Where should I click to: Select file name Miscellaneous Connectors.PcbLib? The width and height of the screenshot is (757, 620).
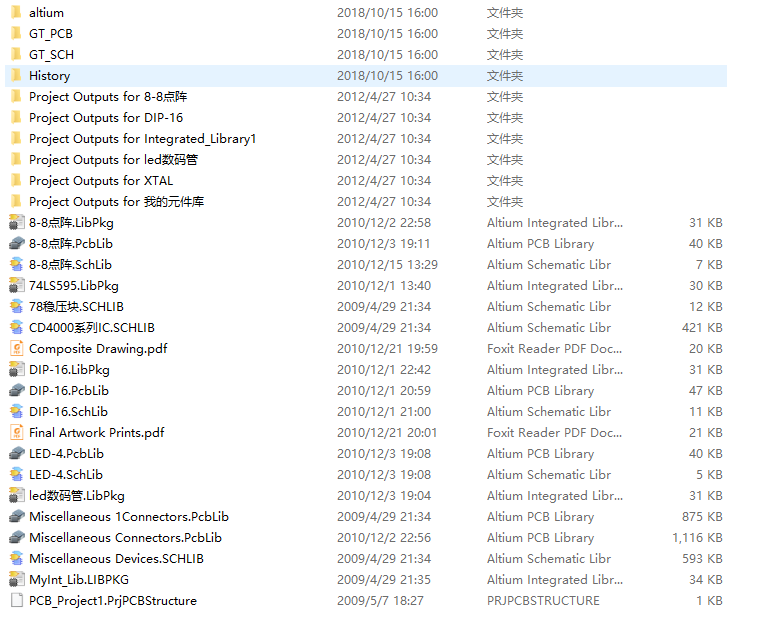pyautogui.click(x=126, y=538)
